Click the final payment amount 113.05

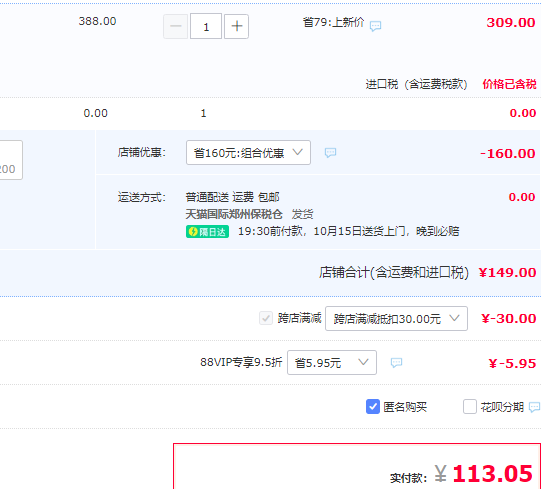pos(492,473)
